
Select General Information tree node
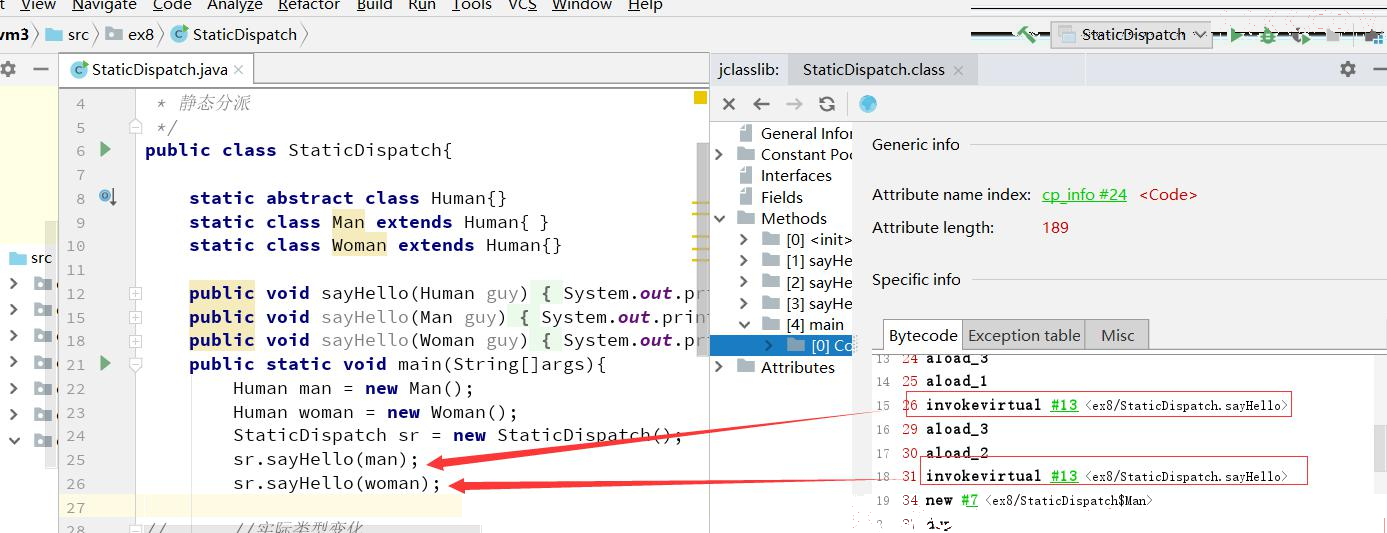(796, 133)
